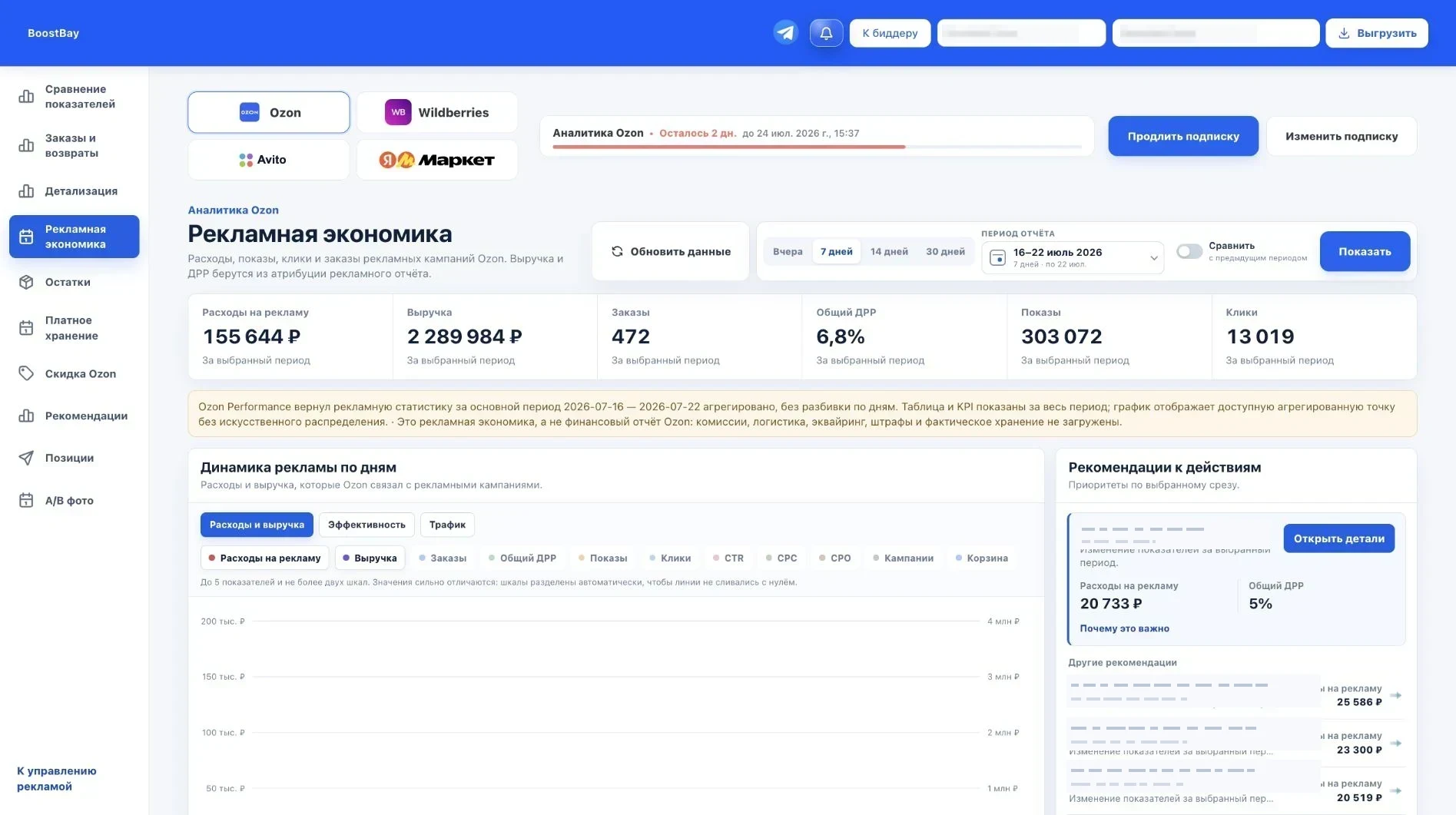Click the К биддеру button
The image size is (1456, 815).
point(890,33)
